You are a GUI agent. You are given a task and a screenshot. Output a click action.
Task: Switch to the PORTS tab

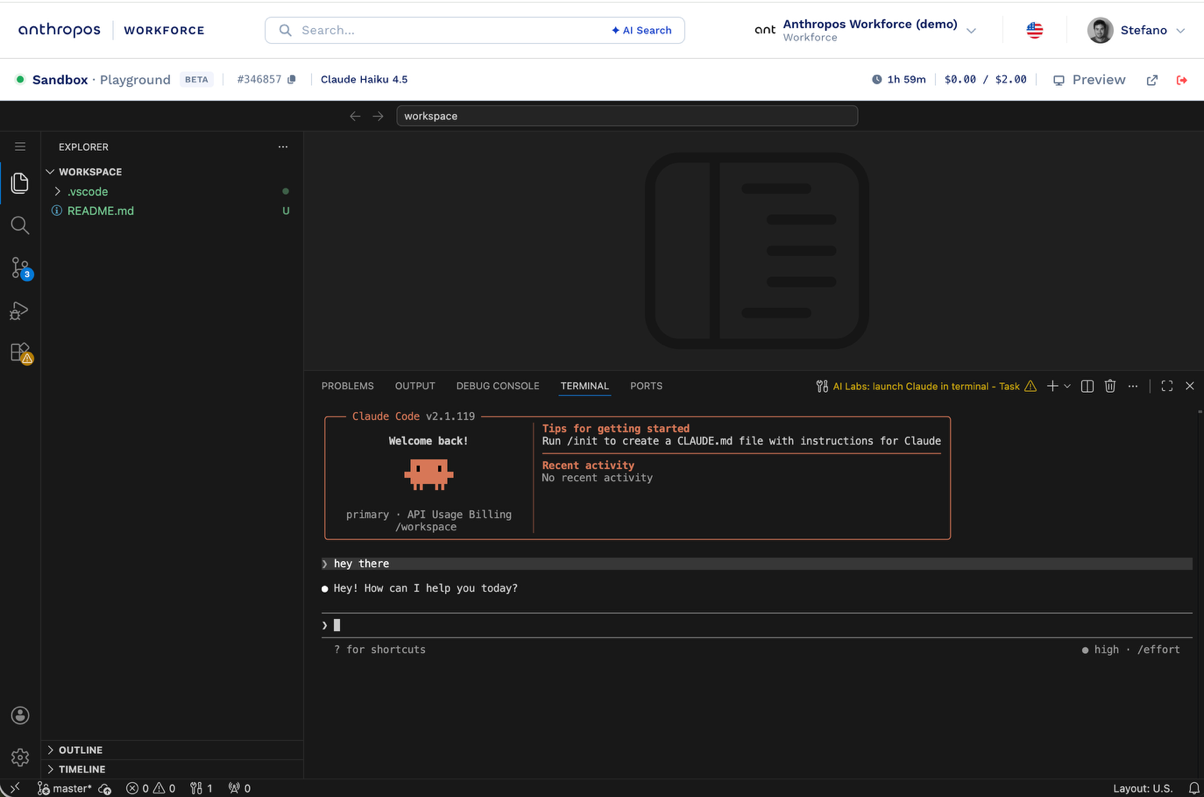[x=646, y=386]
